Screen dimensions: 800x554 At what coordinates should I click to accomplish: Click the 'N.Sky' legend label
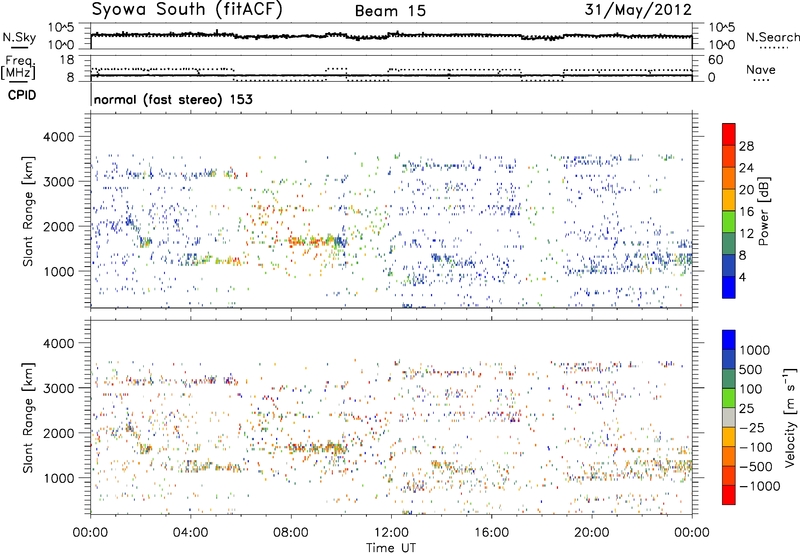tap(19, 37)
